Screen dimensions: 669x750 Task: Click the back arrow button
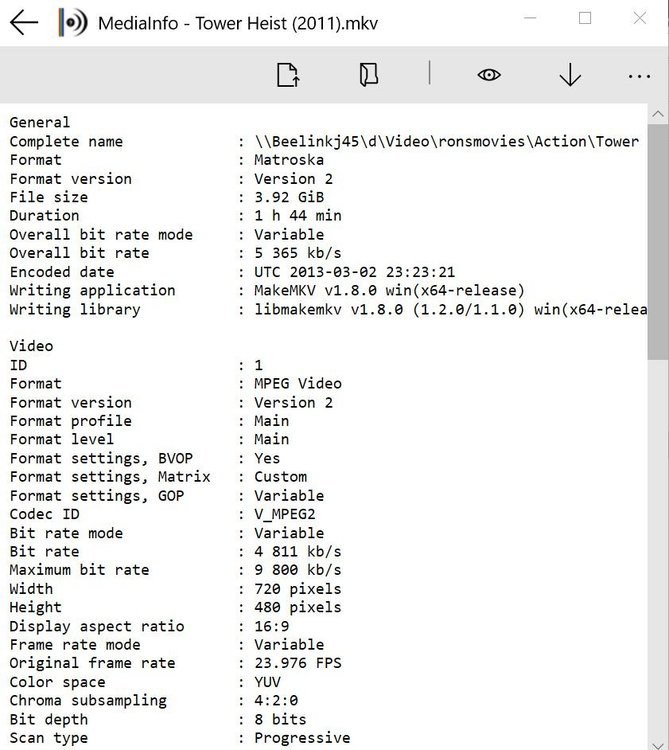pyautogui.click(x=24, y=22)
